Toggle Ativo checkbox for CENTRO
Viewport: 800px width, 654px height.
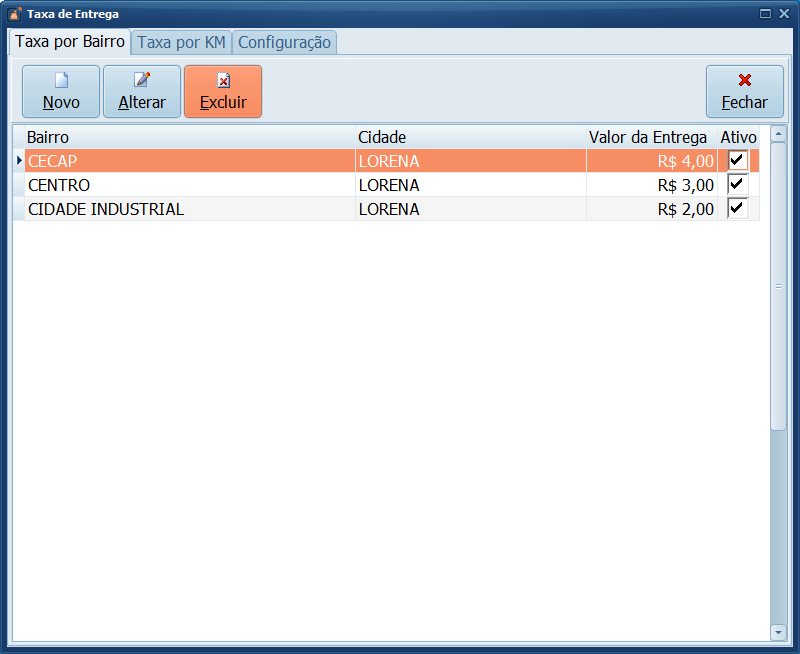[738, 185]
